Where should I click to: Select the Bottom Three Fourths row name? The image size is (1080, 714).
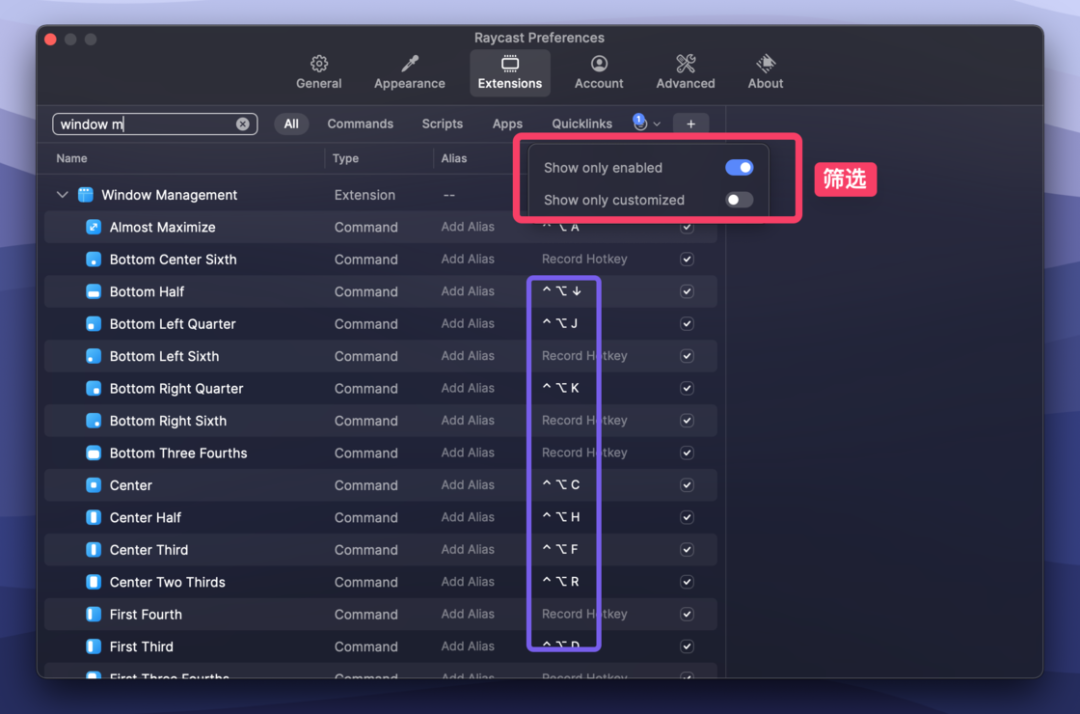coord(178,453)
